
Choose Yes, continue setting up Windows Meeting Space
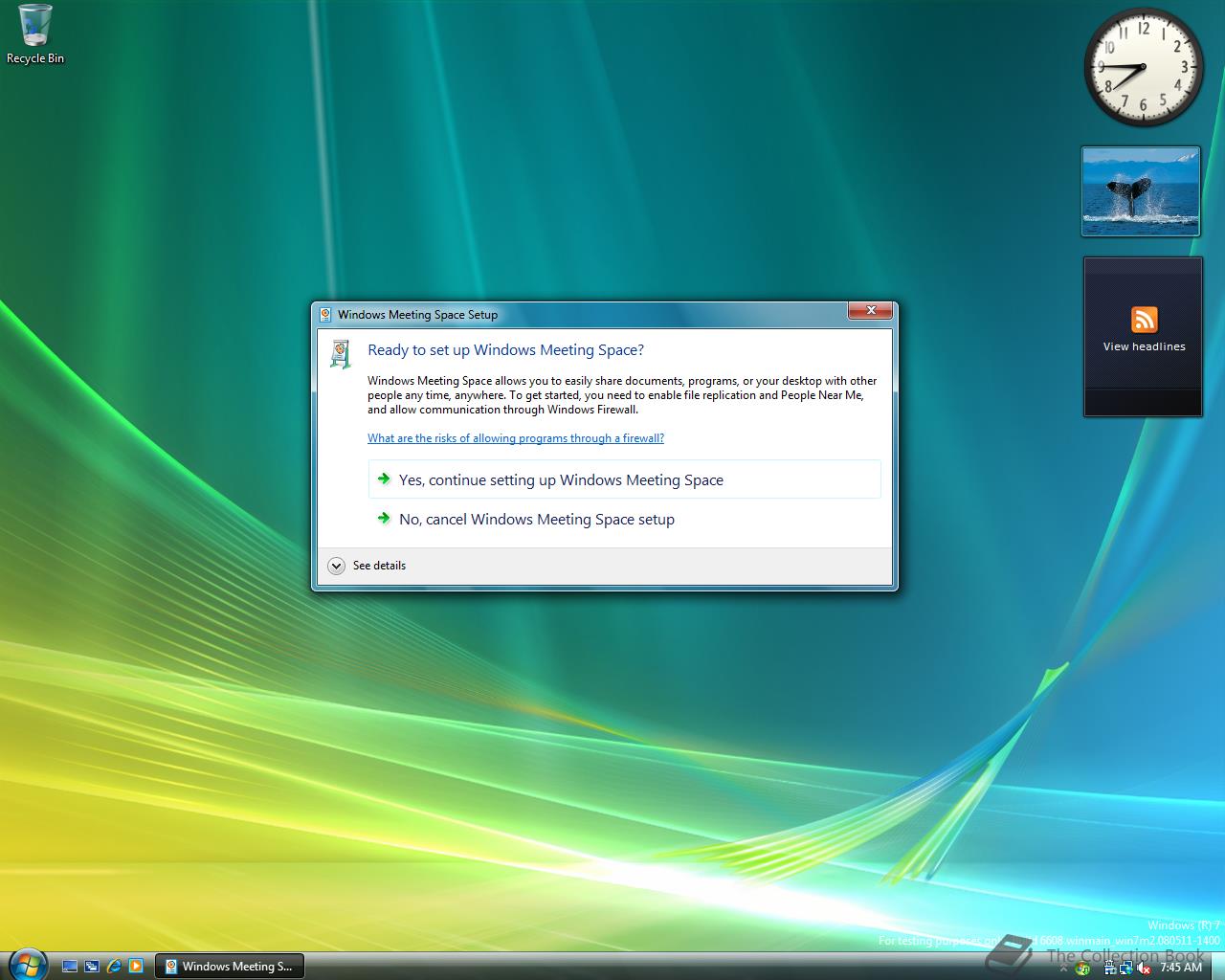coord(624,479)
